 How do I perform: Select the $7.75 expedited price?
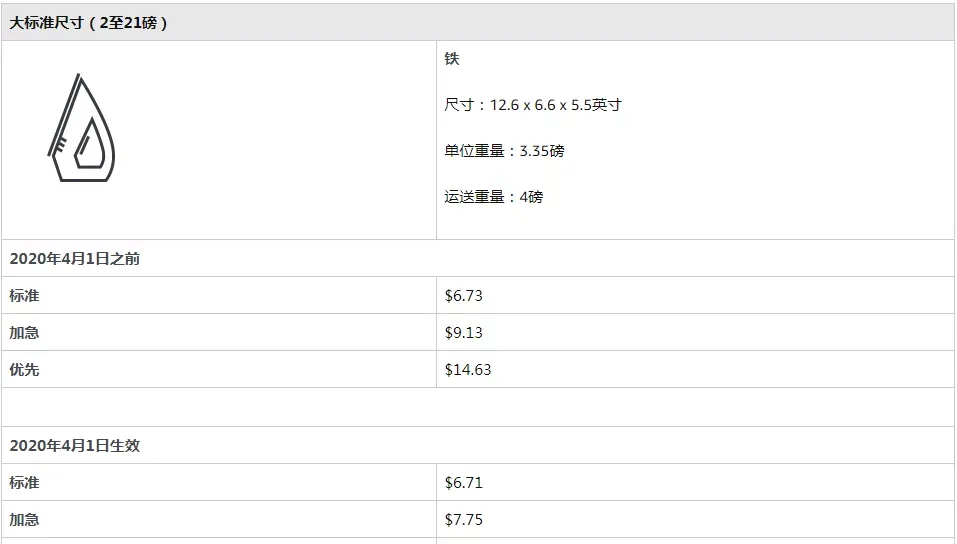pos(464,520)
